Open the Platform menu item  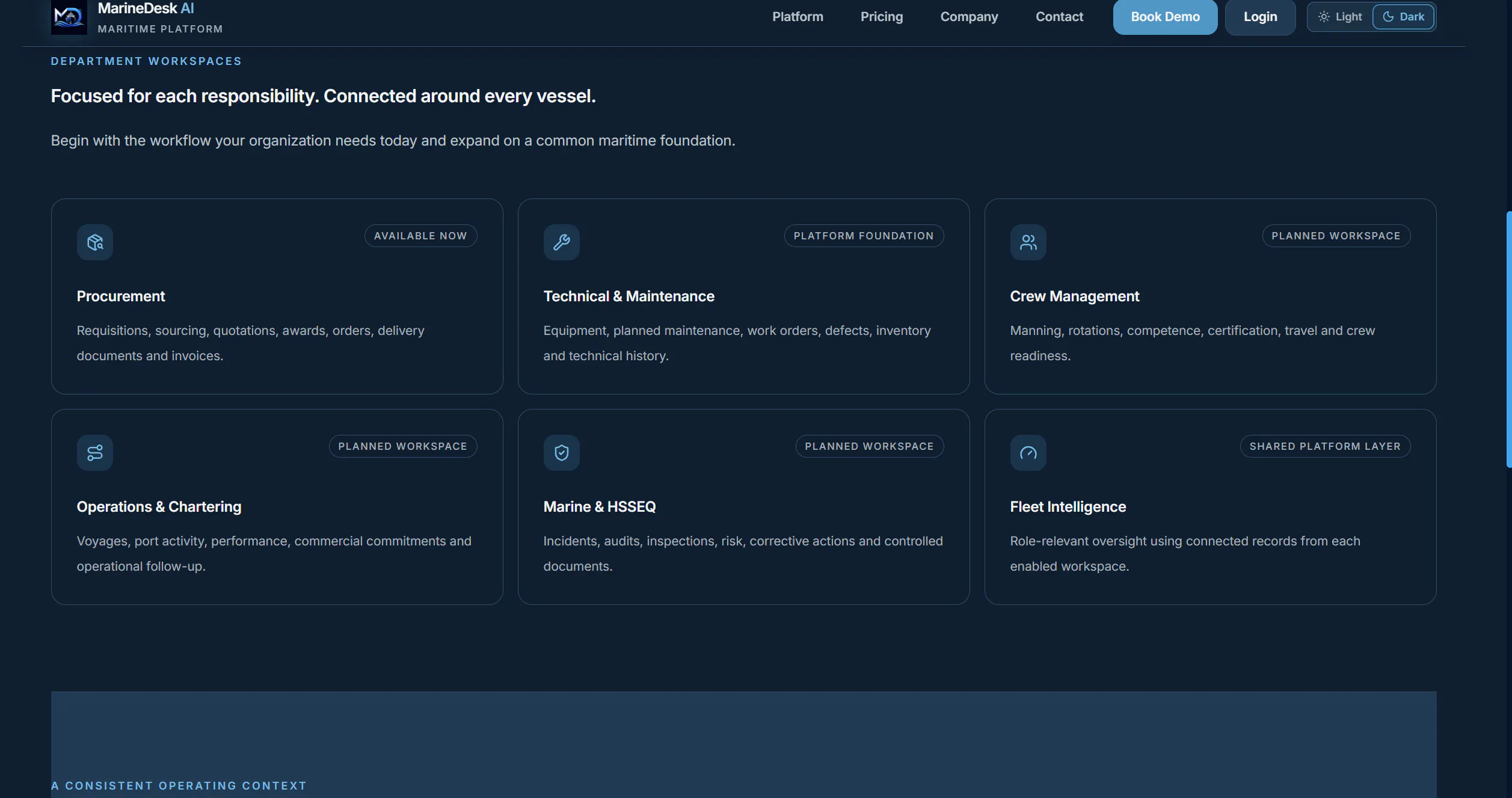[797, 17]
